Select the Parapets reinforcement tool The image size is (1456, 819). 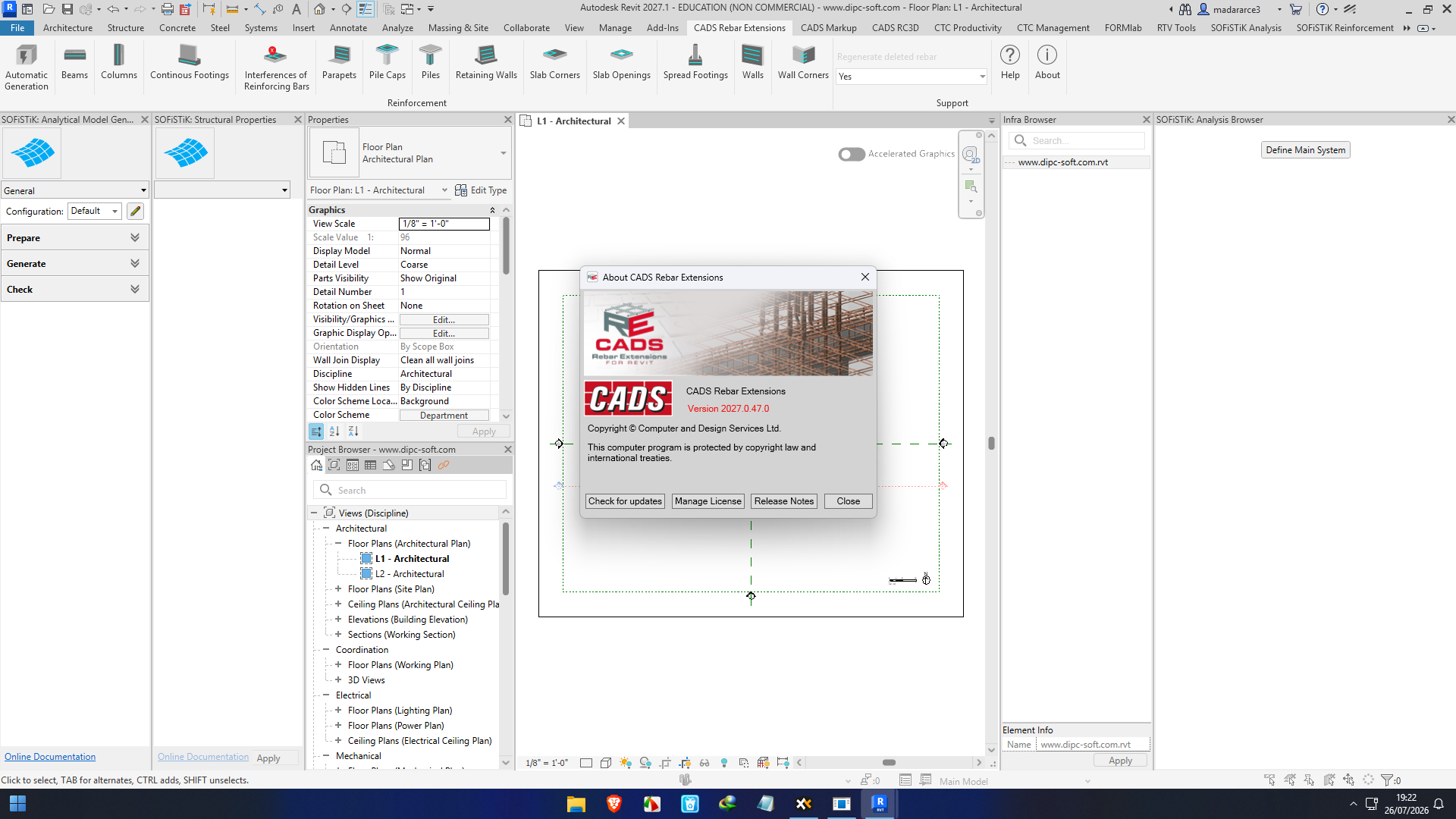tap(339, 62)
